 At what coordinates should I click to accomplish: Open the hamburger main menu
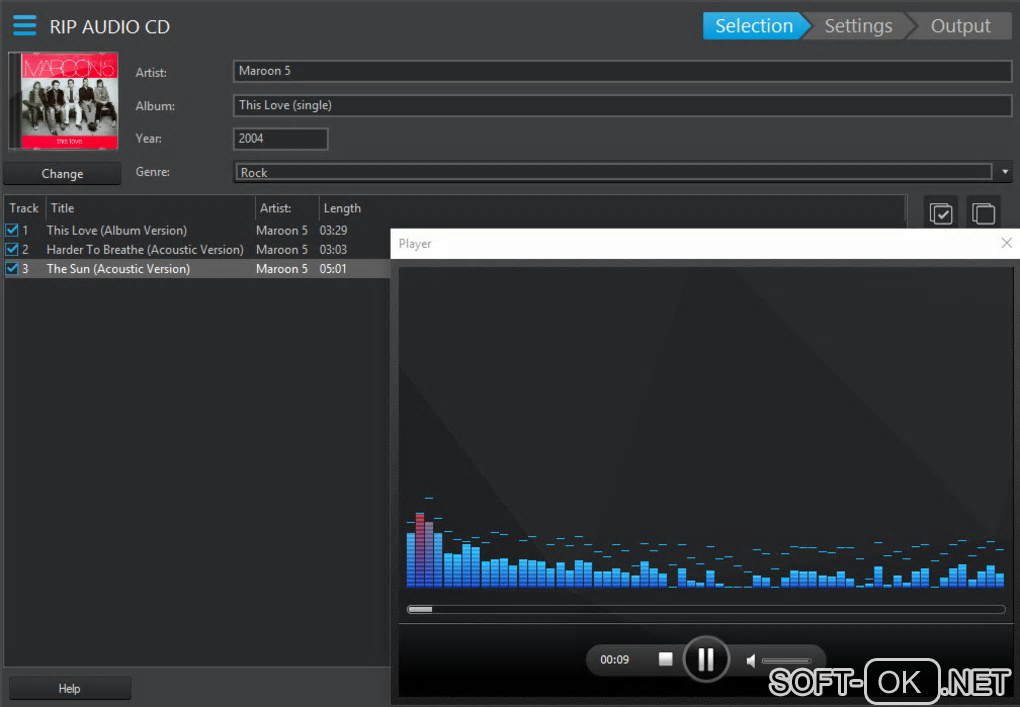point(25,25)
